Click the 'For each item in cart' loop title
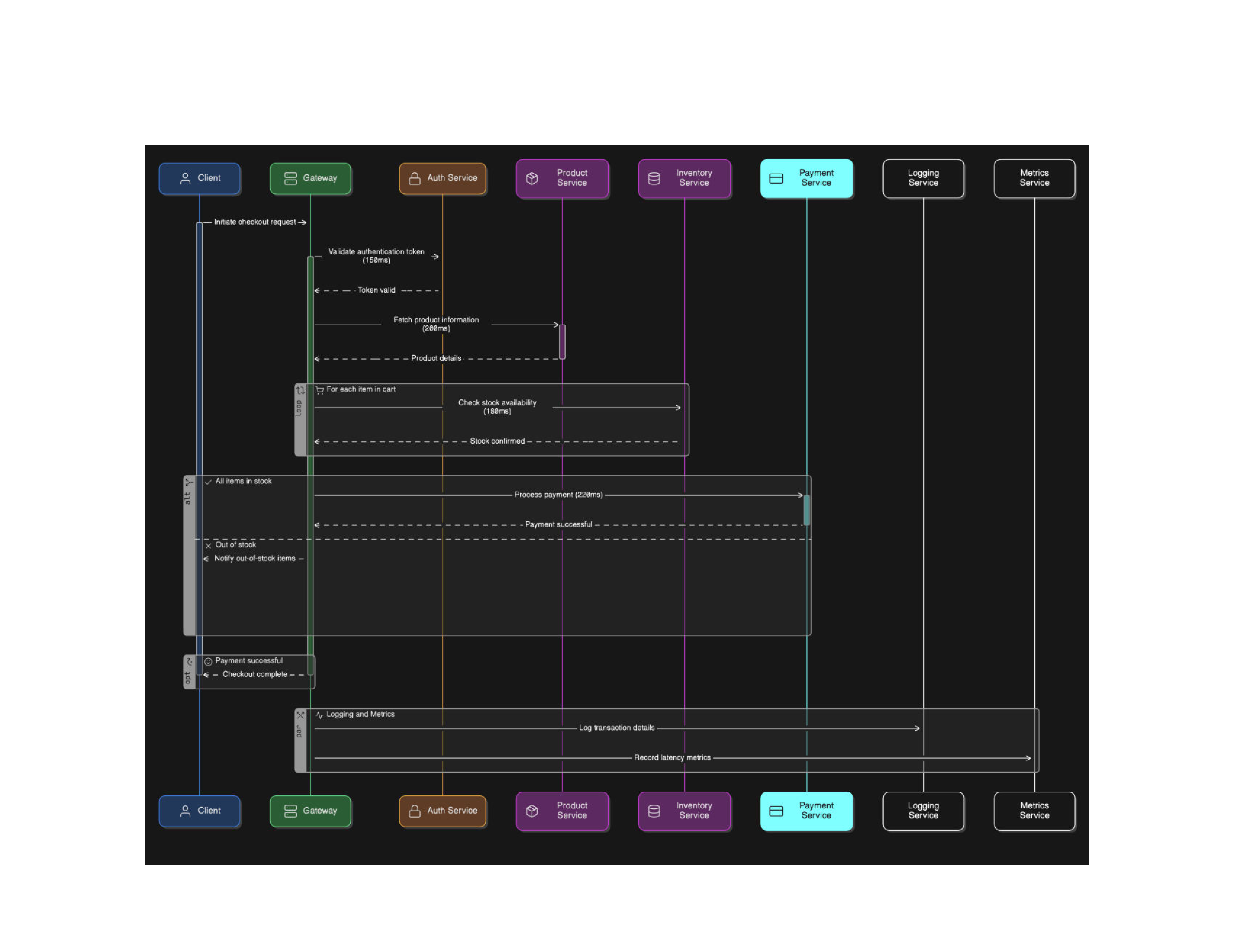The width and height of the screenshot is (1234, 952). pos(361,389)
